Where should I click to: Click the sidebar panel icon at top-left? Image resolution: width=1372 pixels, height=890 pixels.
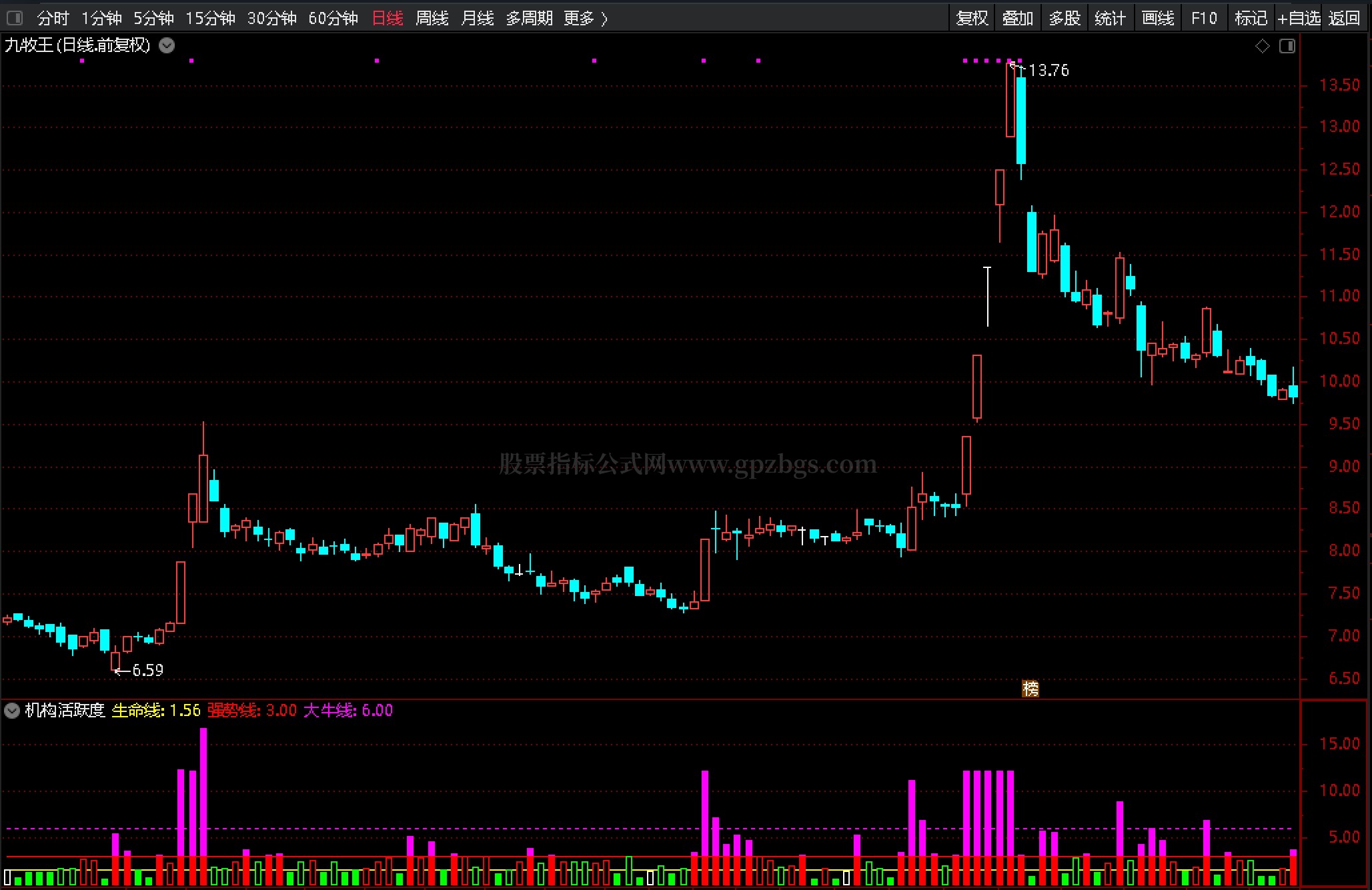(x=15, y=18)
